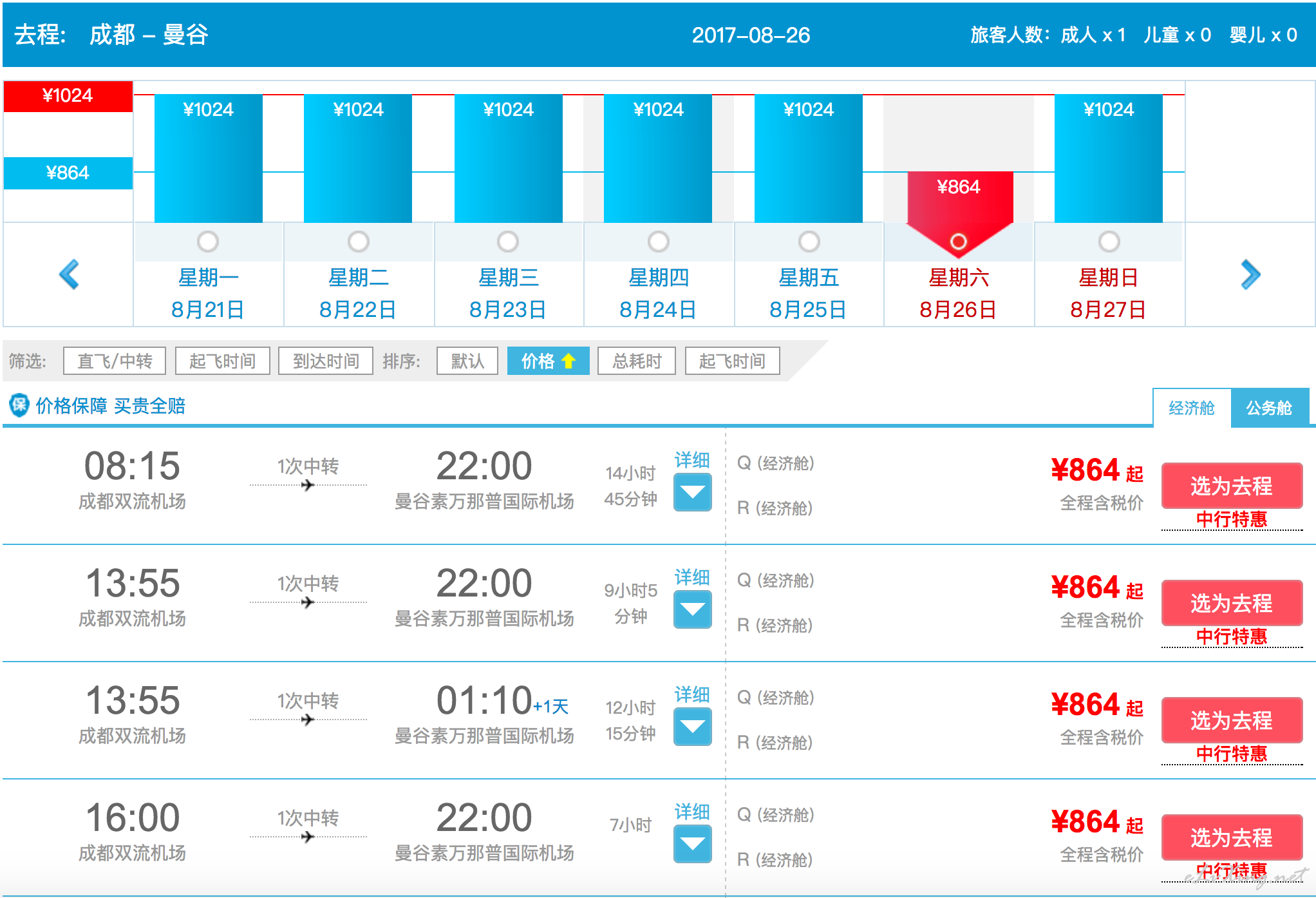1316x898 pixels.
Task: Choose the 星期二 8月22日 date radio
Action: point(358,242)
